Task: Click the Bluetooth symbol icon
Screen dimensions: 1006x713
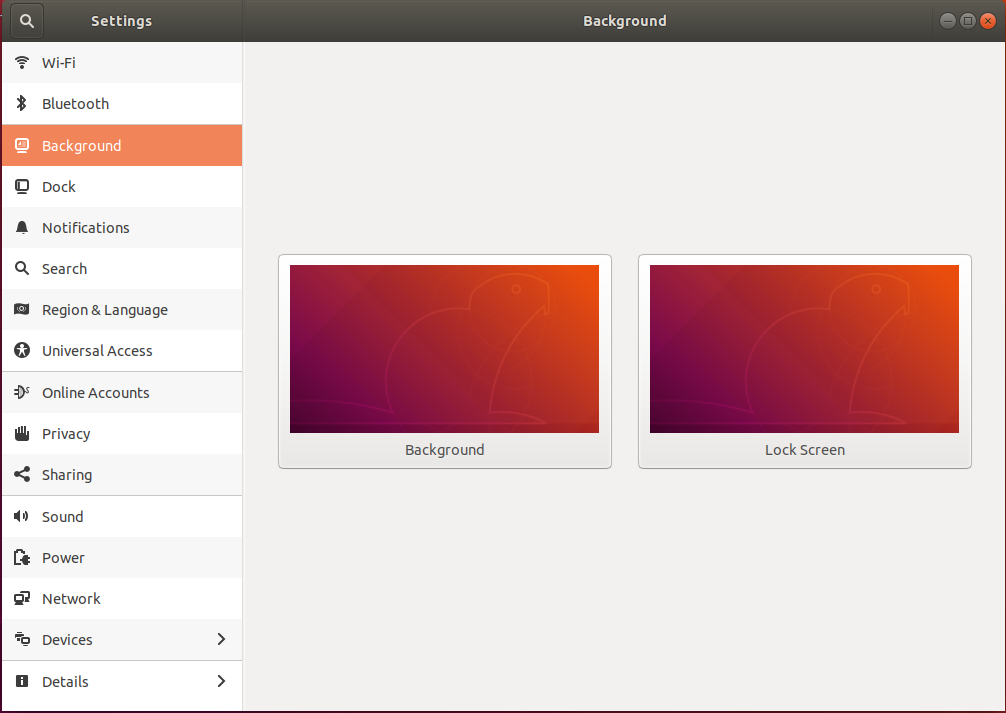Action: coord(22,103)
